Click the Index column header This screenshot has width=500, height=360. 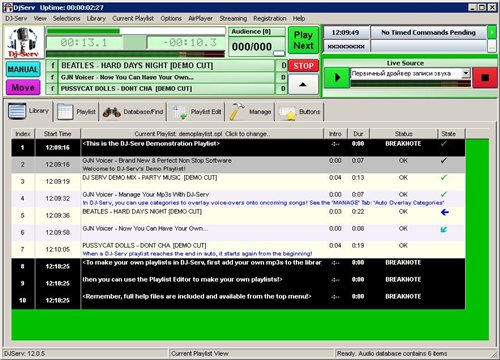point(23,134)
